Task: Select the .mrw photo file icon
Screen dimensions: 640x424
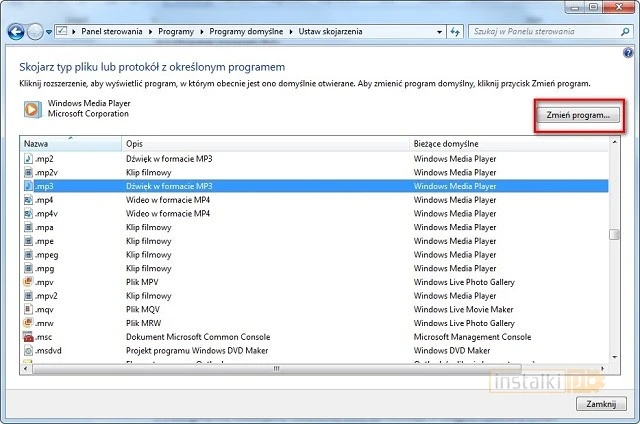Action: click(28, 324)
